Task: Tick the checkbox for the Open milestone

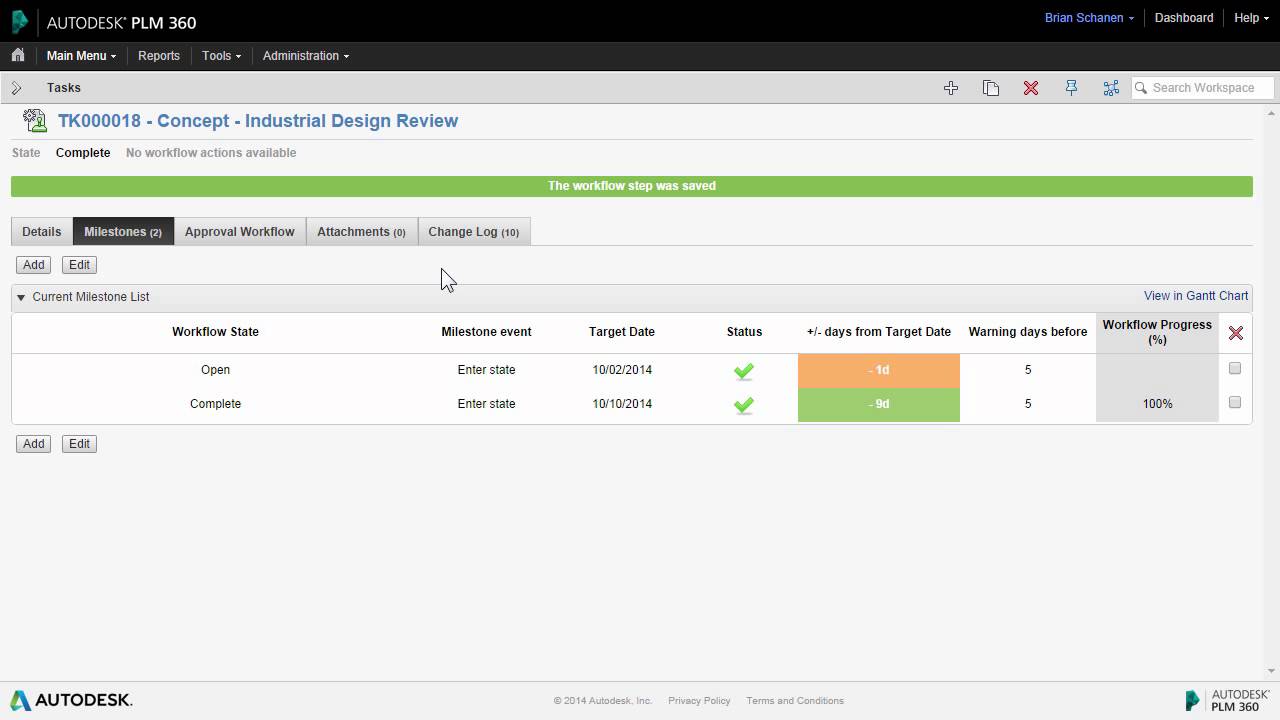Action: pyautogui.click(x=1235, y=368)
